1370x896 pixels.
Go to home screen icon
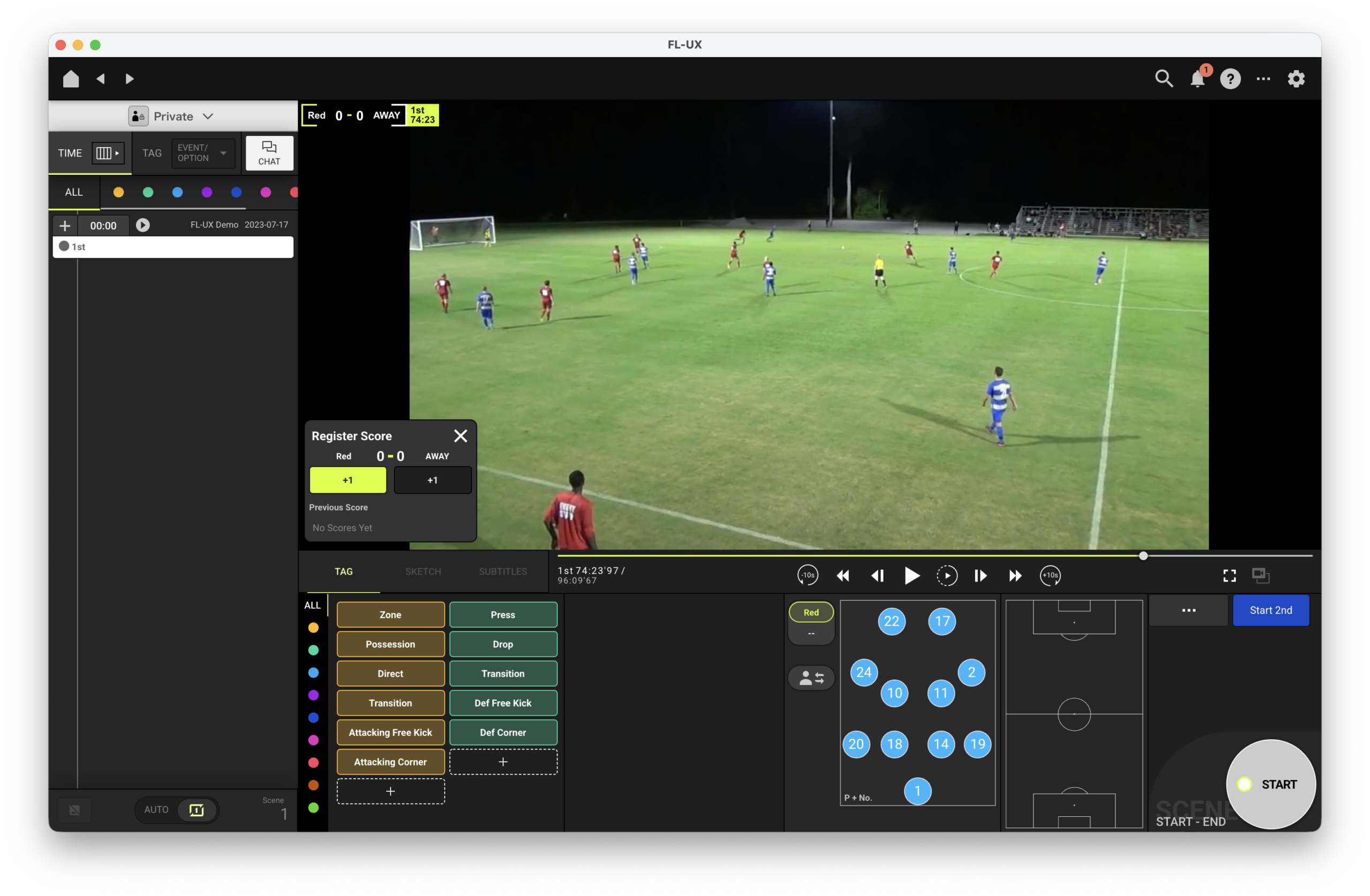click(x=71, y=79)
